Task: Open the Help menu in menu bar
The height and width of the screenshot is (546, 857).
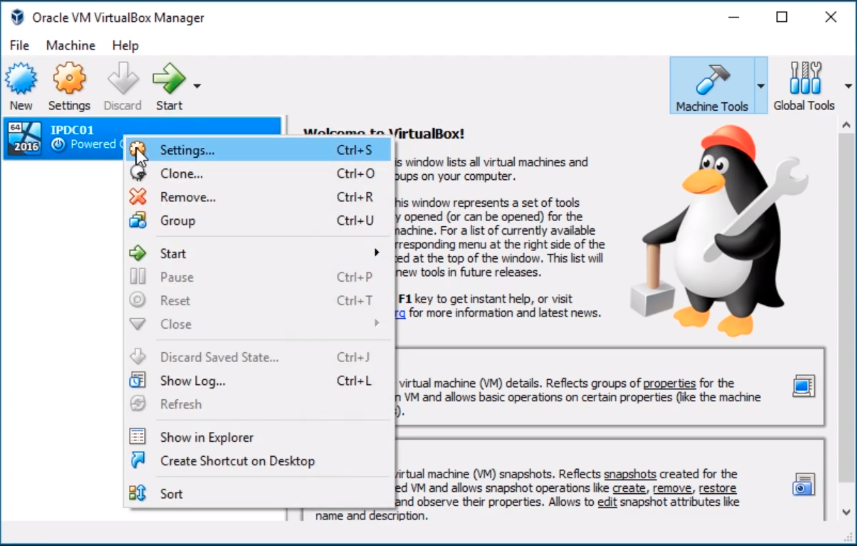Action: tap(125, 45)
